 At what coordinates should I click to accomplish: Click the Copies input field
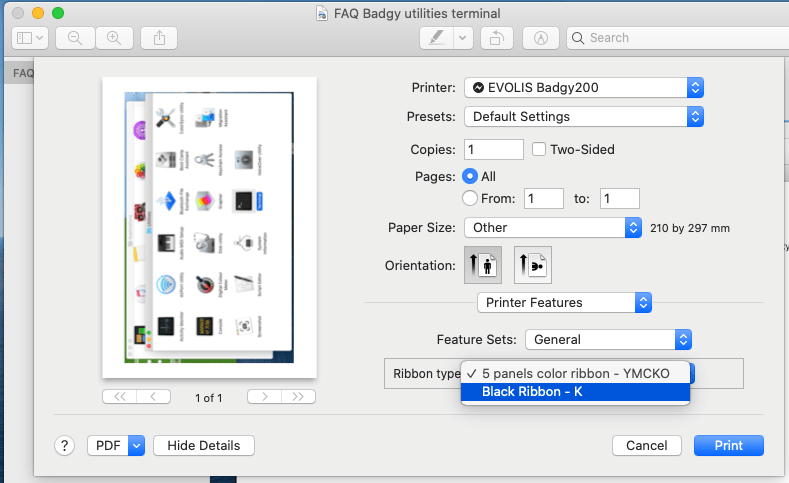[x=494, y=149]
